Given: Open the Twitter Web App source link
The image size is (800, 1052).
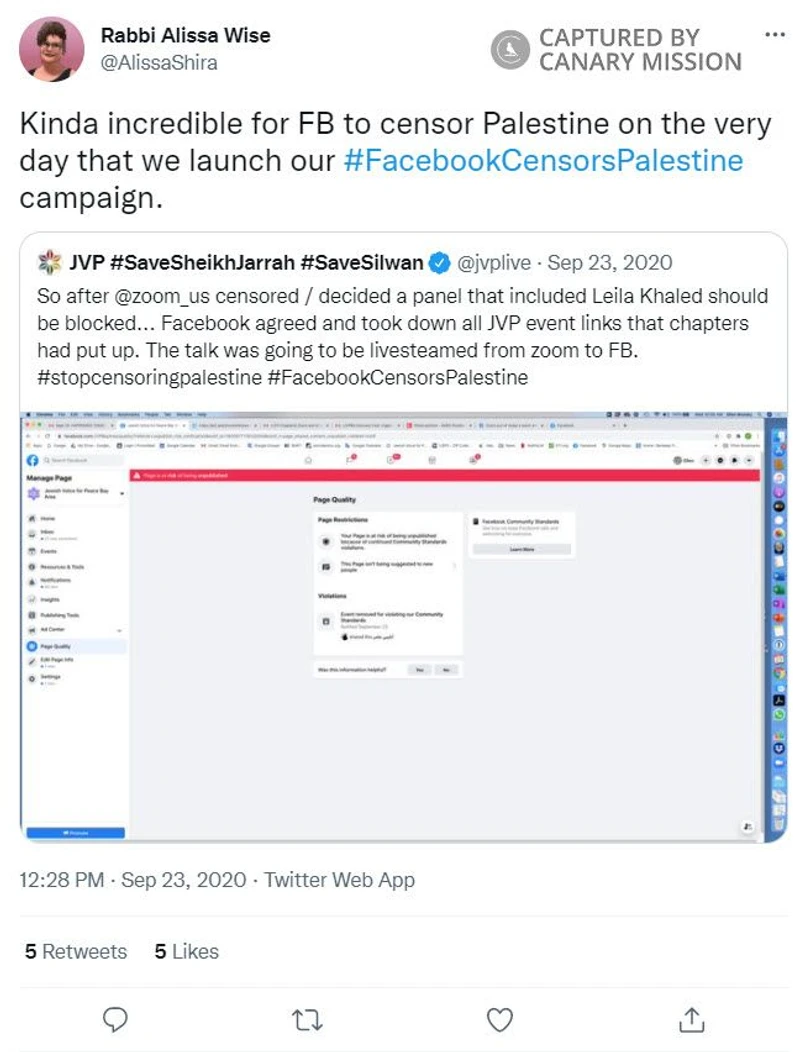Looking at the screenshot, I should point(339,880).
